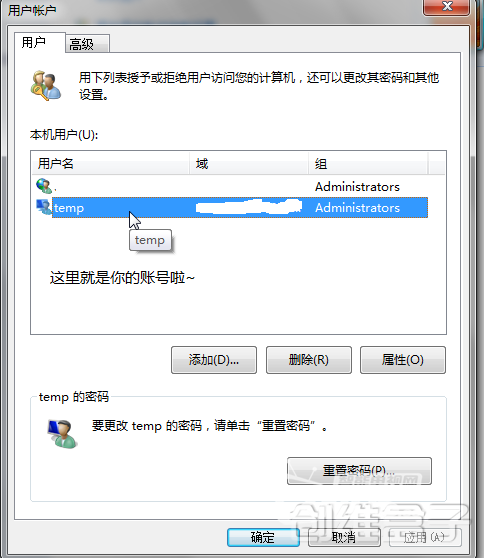Screen dimensions: 484x558
Task: Click the 删除(R) button
Action: point(309,360)
